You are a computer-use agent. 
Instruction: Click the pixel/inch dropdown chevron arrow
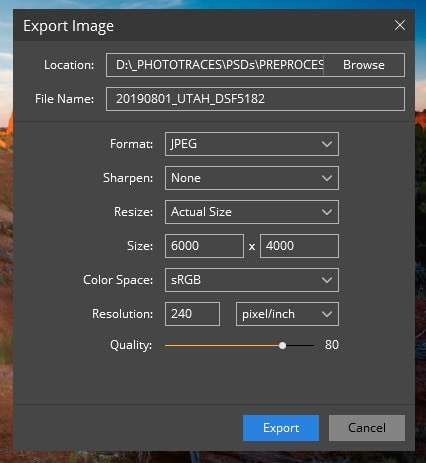click(327, 314)
